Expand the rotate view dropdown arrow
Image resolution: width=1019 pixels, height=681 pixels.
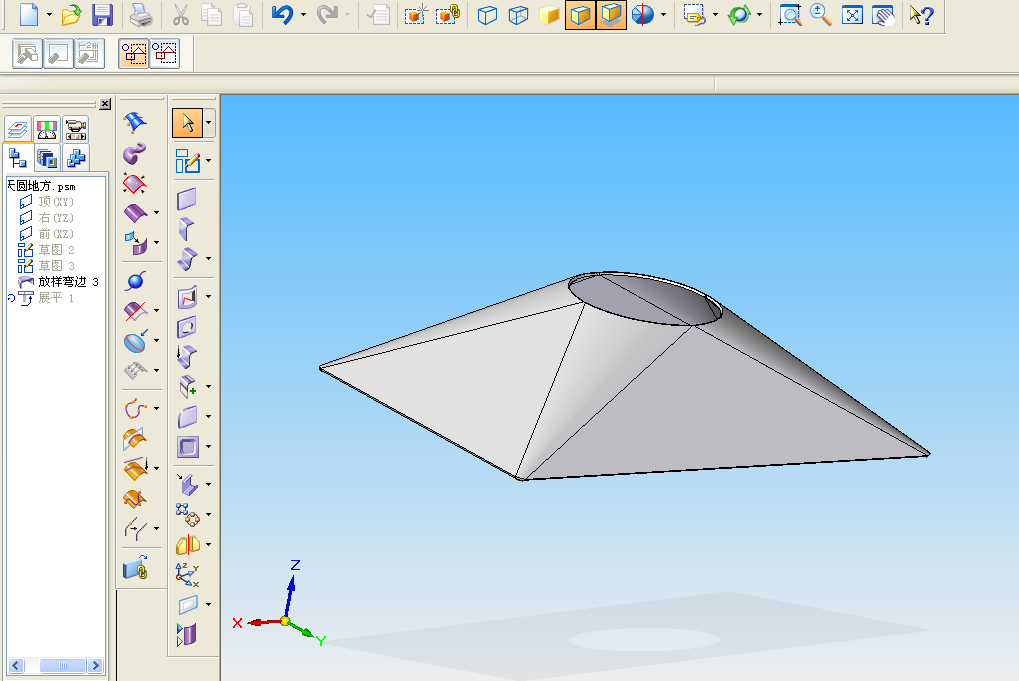[x=759, y=14]
